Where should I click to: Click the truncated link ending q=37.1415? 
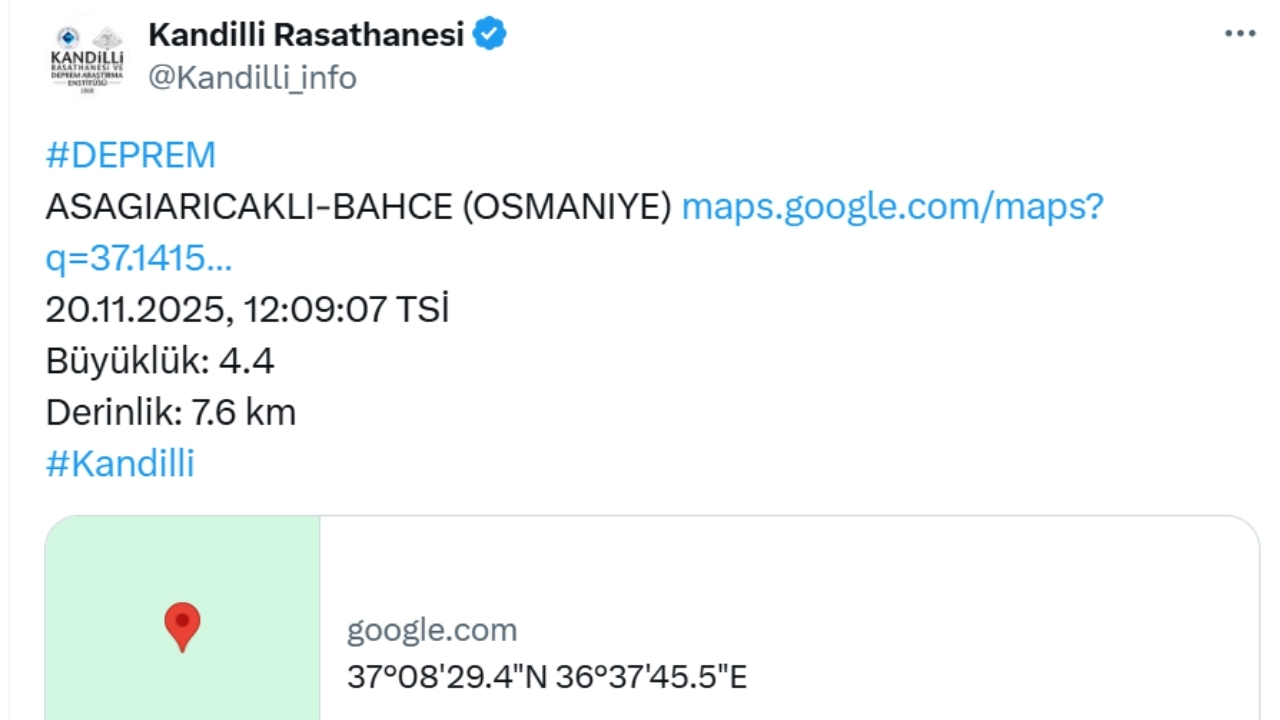pos(138,258)
